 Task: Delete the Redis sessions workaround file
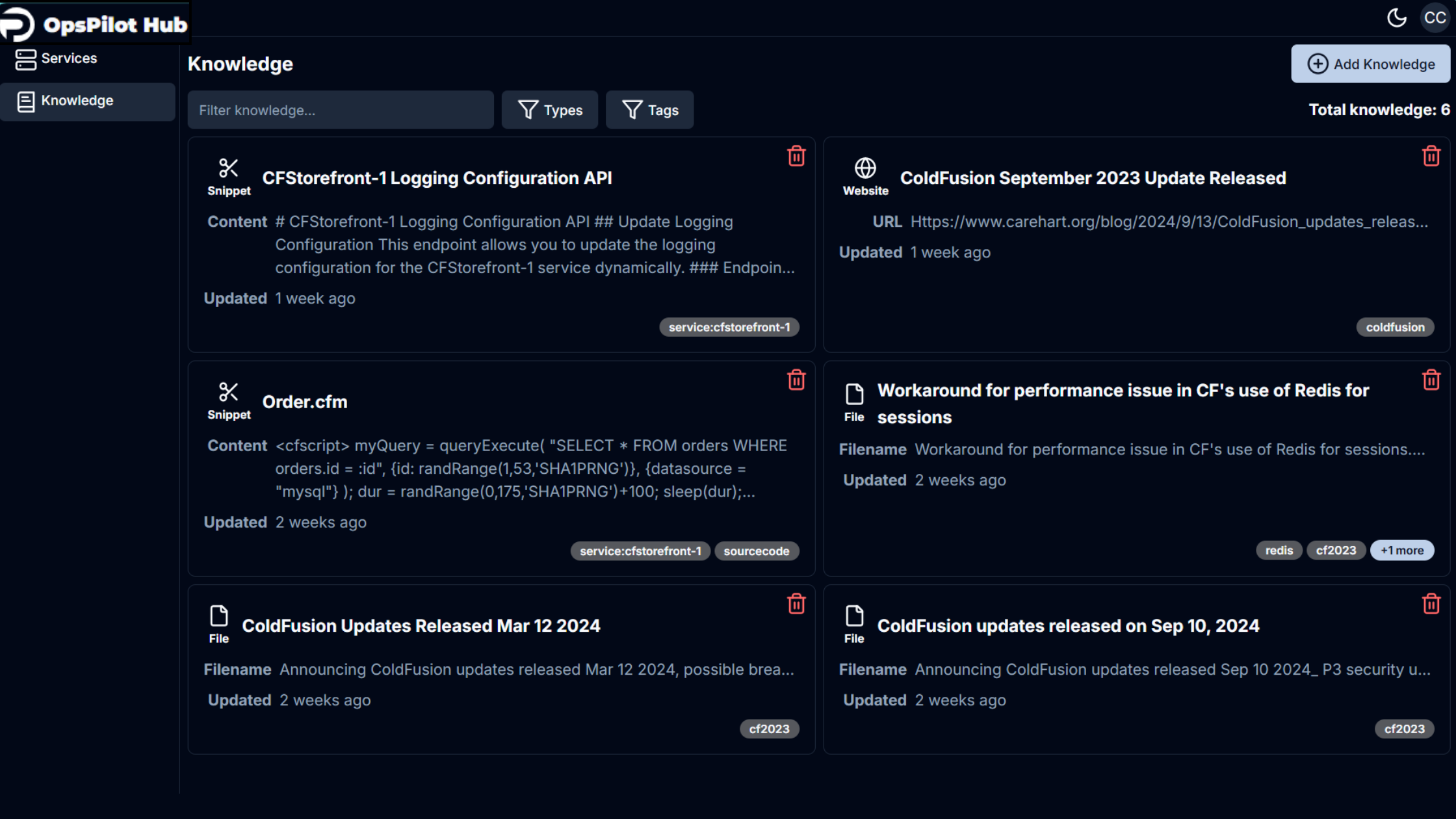click(1431, 380)
